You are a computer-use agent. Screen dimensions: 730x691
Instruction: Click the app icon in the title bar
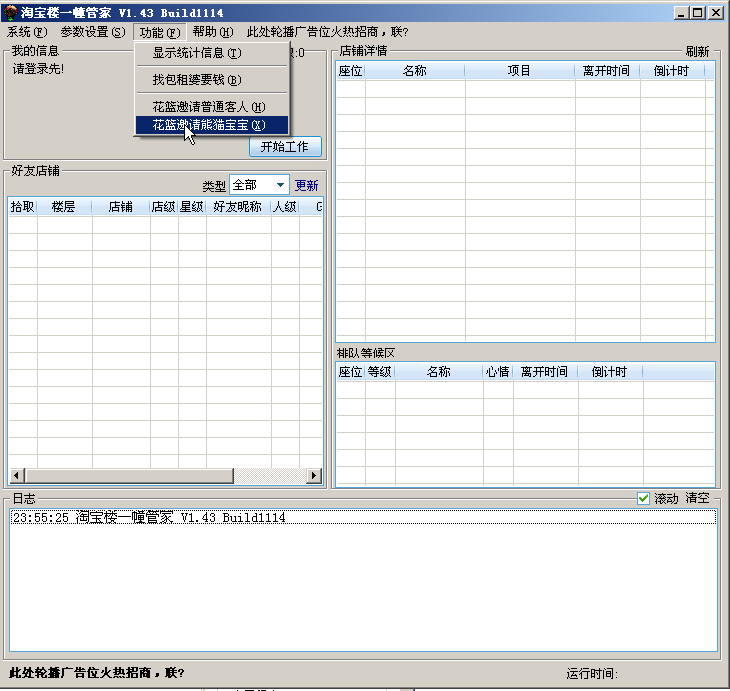(10, 12)
